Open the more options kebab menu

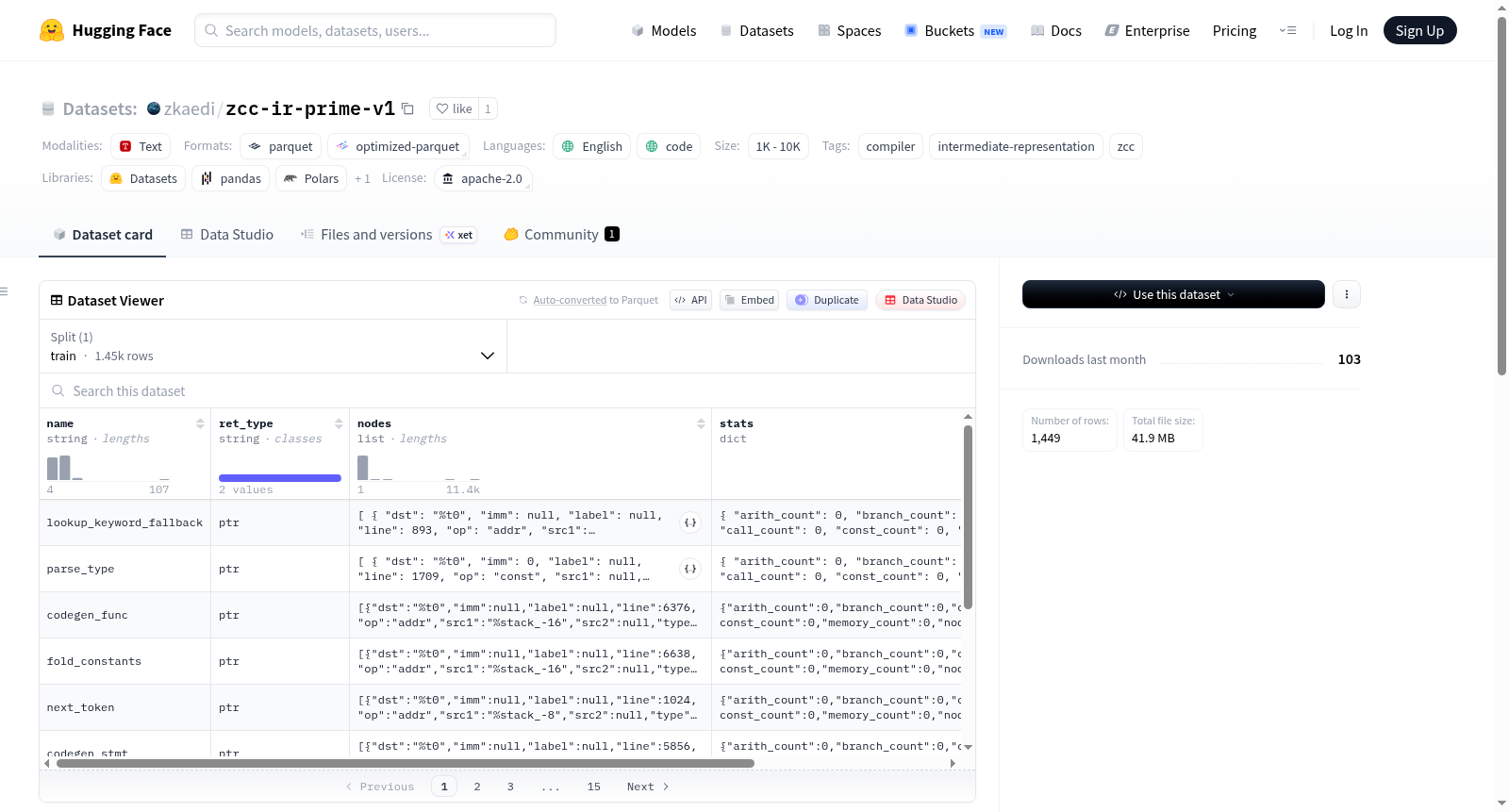click(1347, 294)
